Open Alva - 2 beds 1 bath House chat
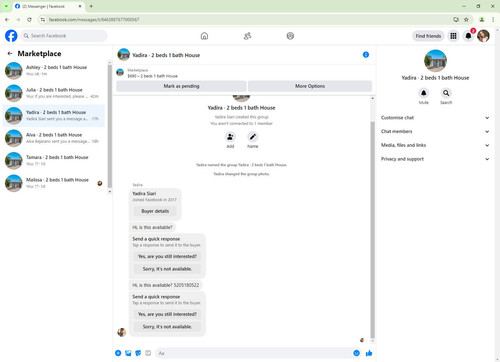 pyautogui.click(x=54, y=138)
